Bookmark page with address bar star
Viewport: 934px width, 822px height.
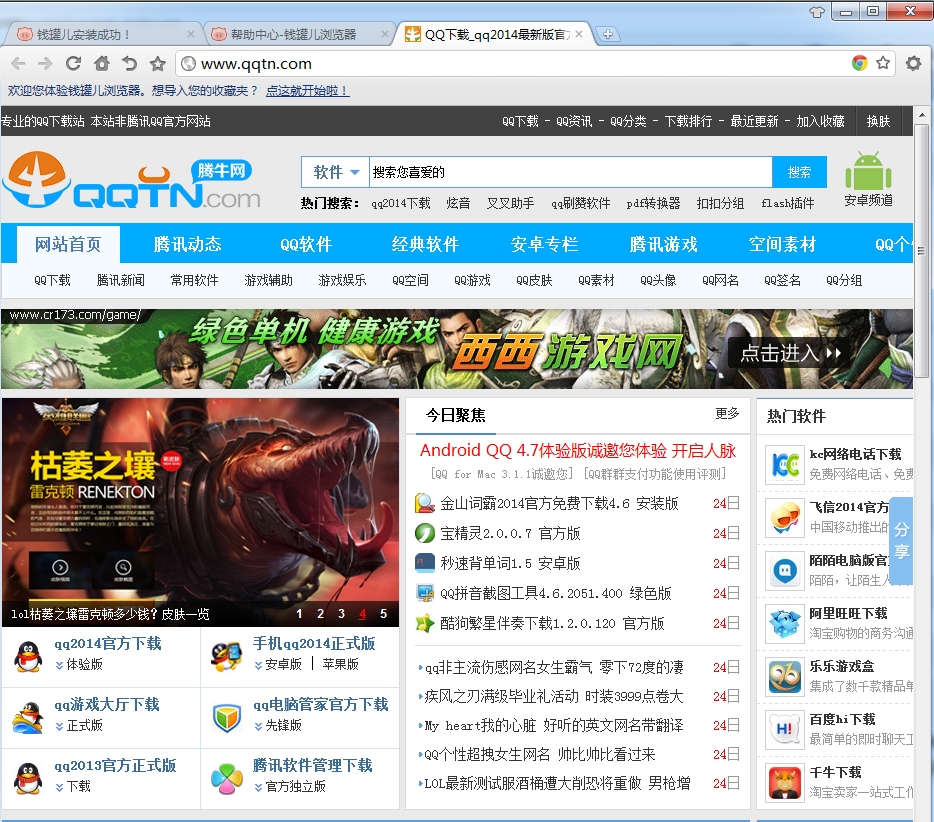[x=883, y=63]
